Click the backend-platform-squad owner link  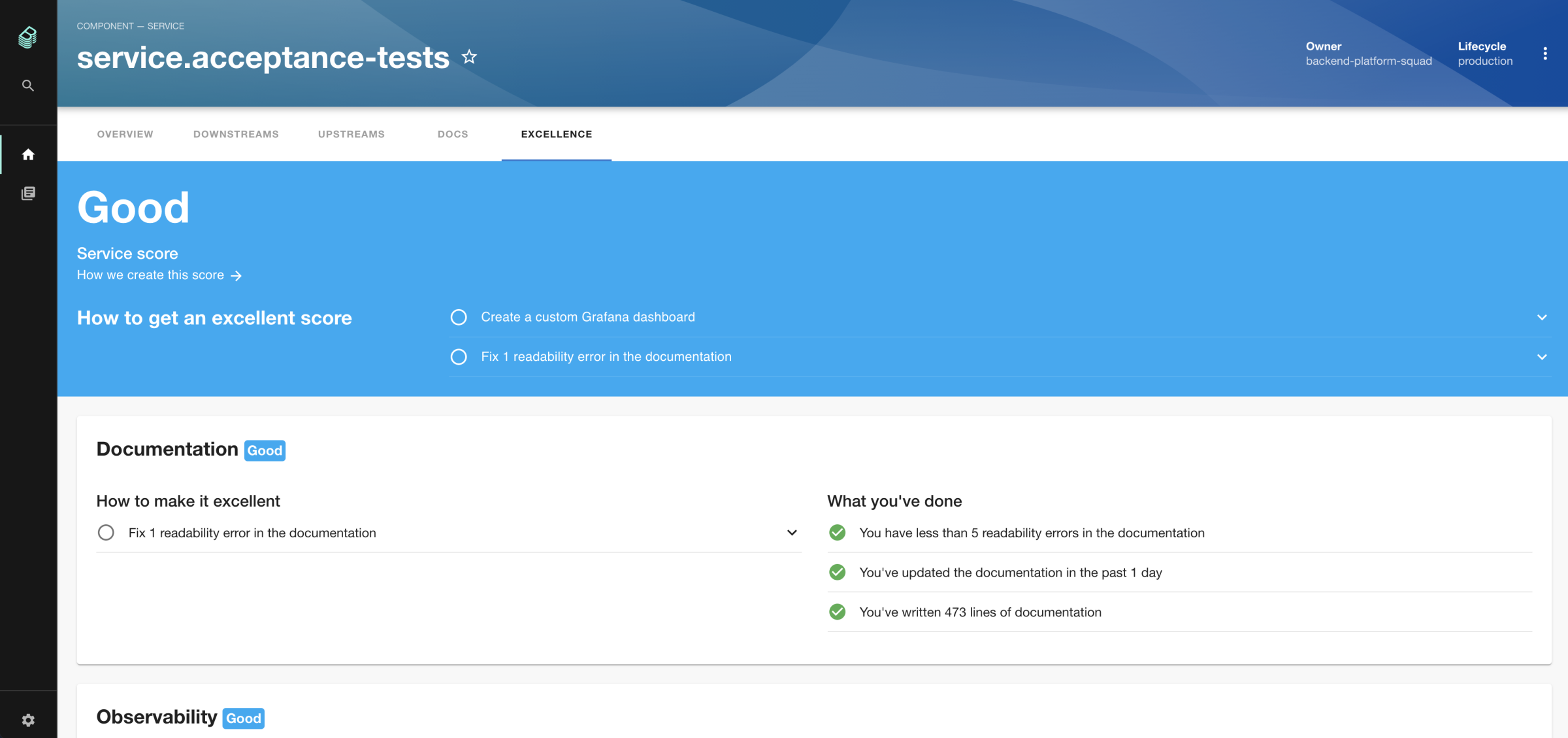pyautogui.click(x=1368, y=61)
